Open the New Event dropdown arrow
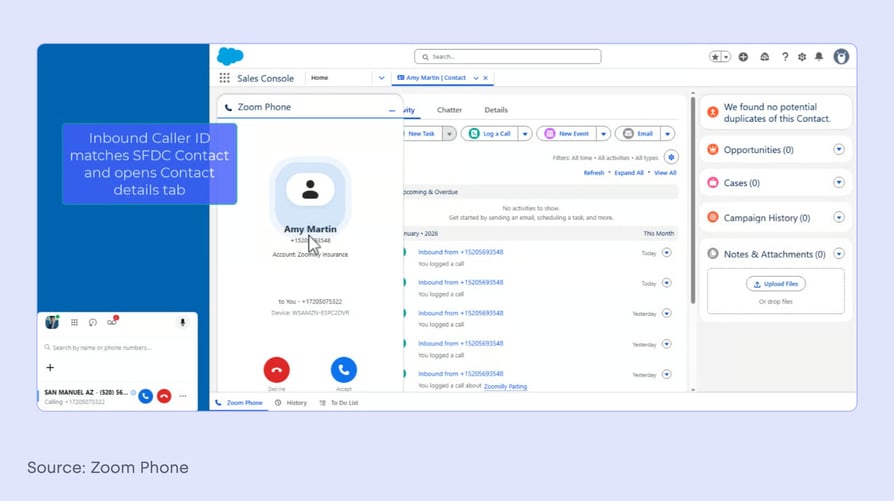This screenshot has height=501, width=894. 603,133
